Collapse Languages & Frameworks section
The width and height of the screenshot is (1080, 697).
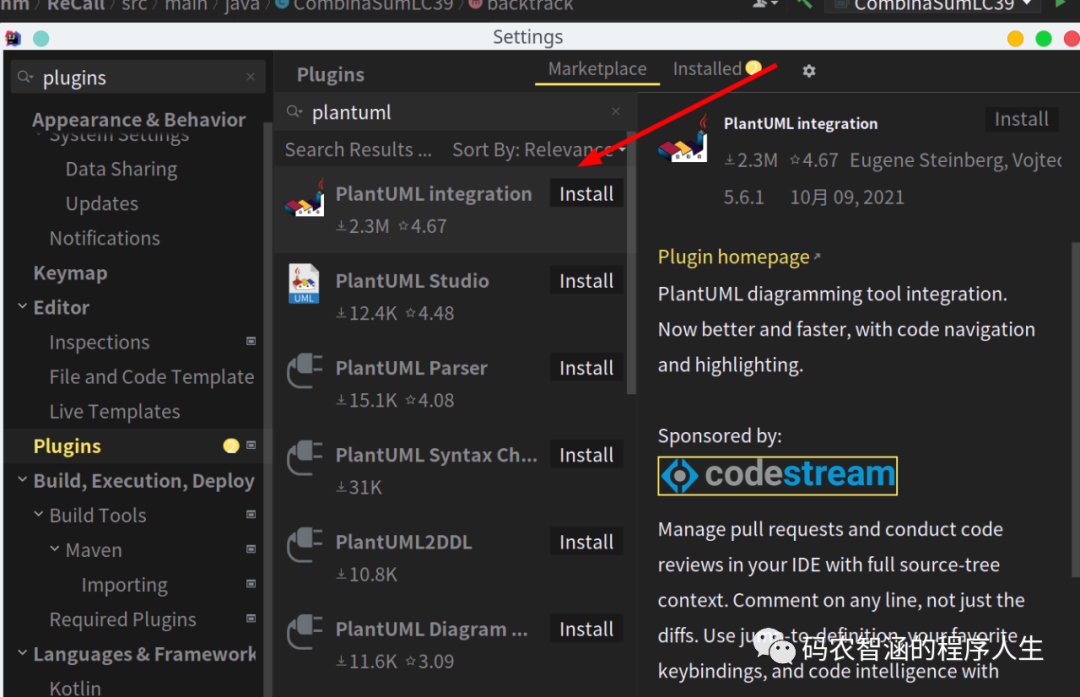pos(22,652)
